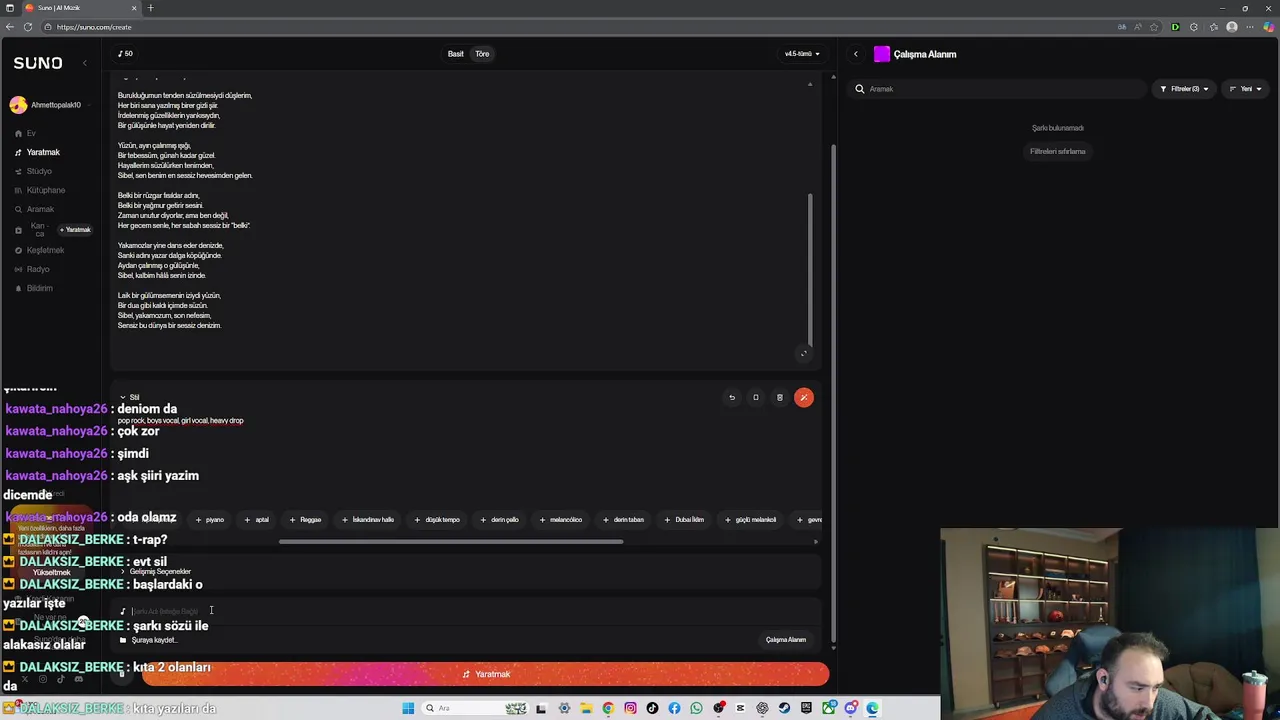Click the trash icon in style box
Screen dimensions: 1280x720
pyautogui.click(x=780, y=398)
